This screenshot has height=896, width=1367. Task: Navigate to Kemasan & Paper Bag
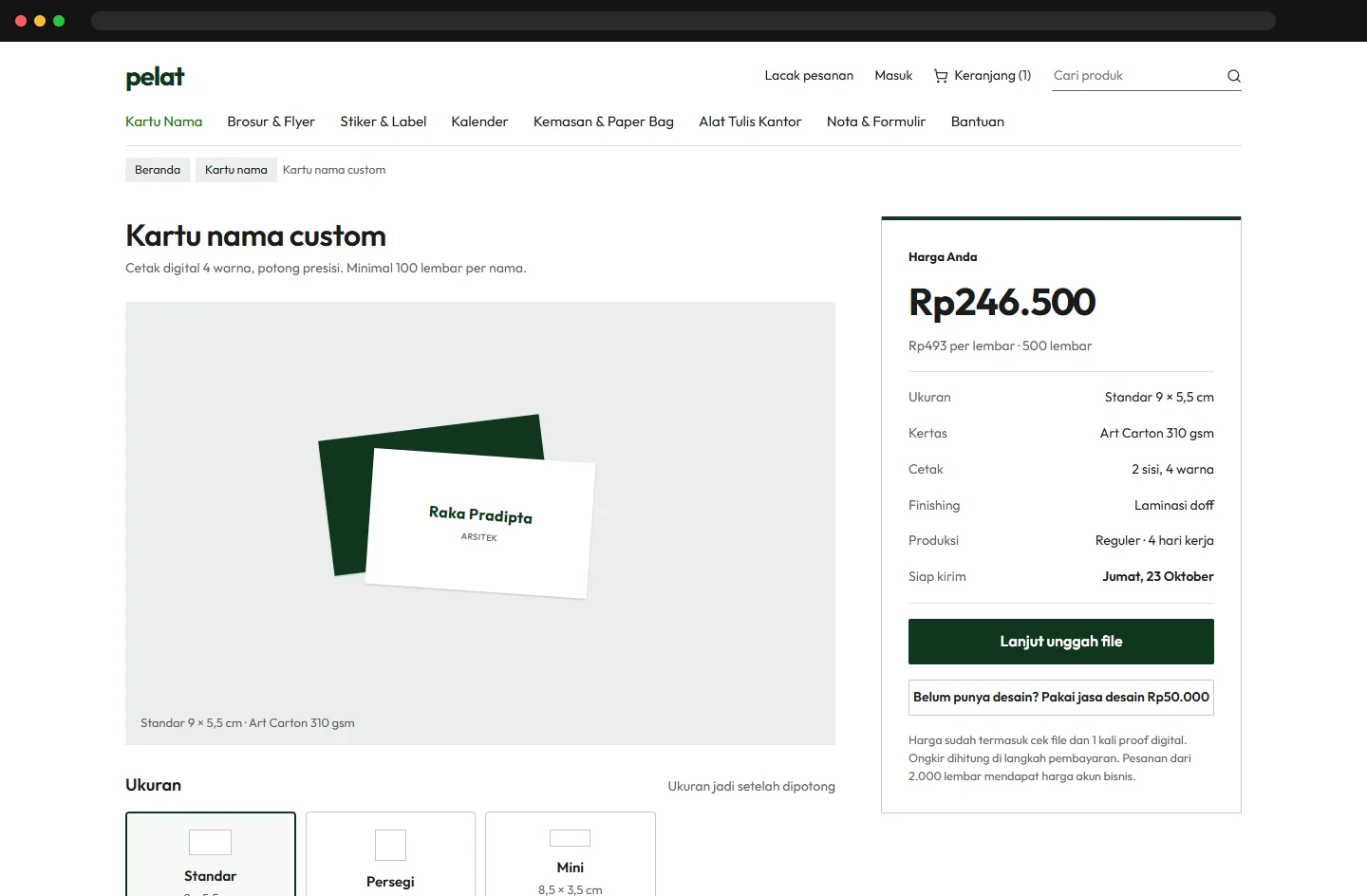click(604, 121)
